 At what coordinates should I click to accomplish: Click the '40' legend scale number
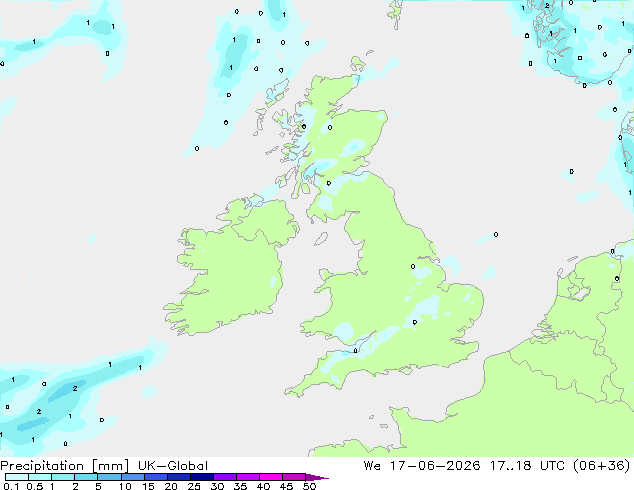(x=263, y=486)
